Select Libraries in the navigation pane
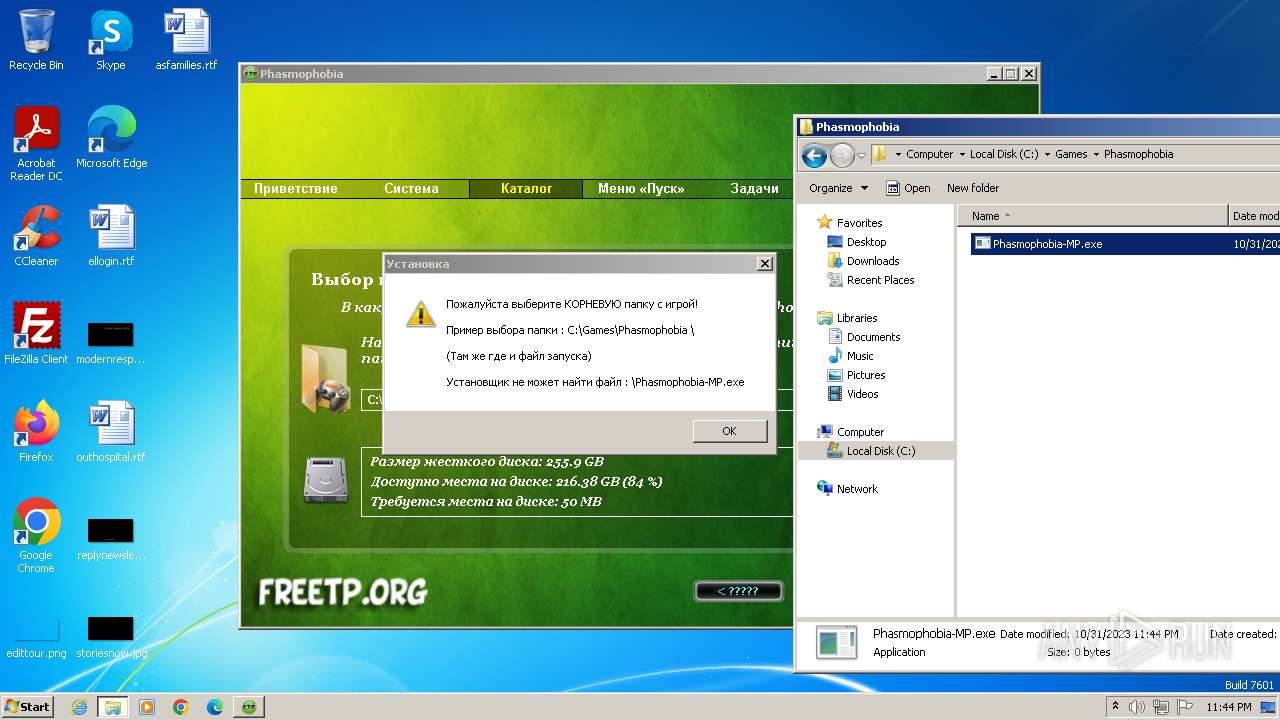1280x720 pixels. (x=856, y=318)
